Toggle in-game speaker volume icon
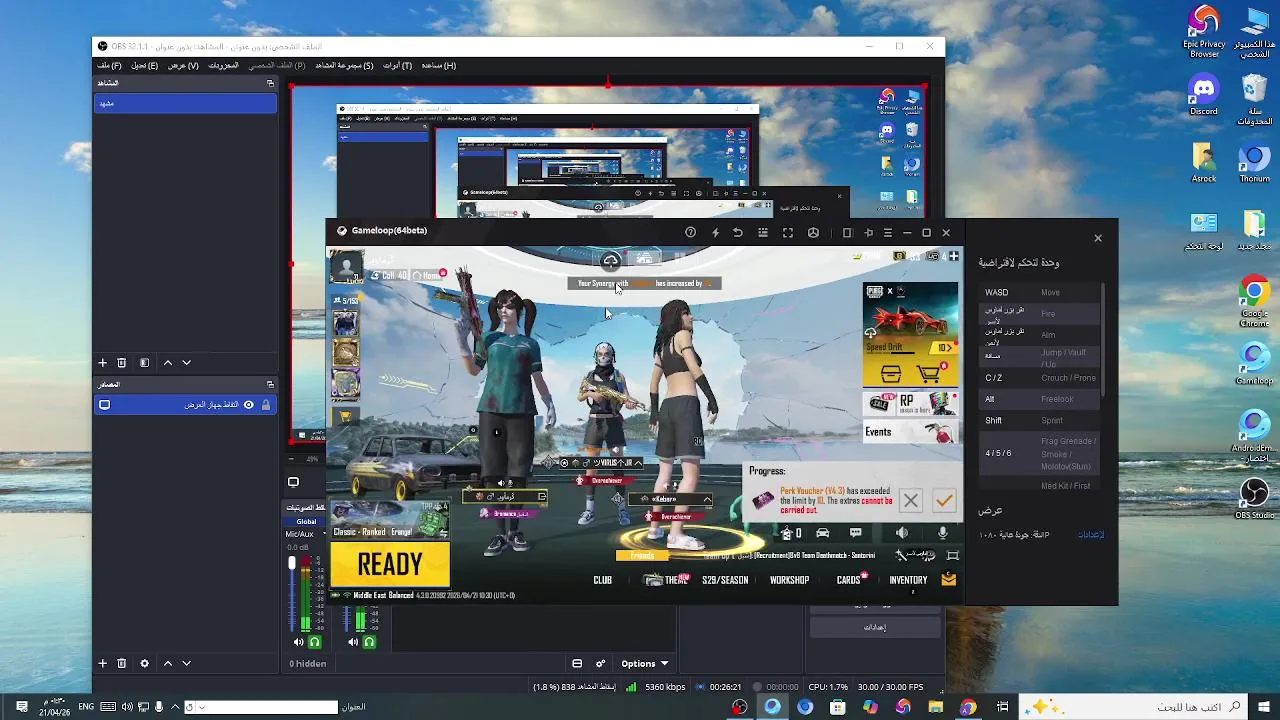The image size is (1280, 720). 902,533
